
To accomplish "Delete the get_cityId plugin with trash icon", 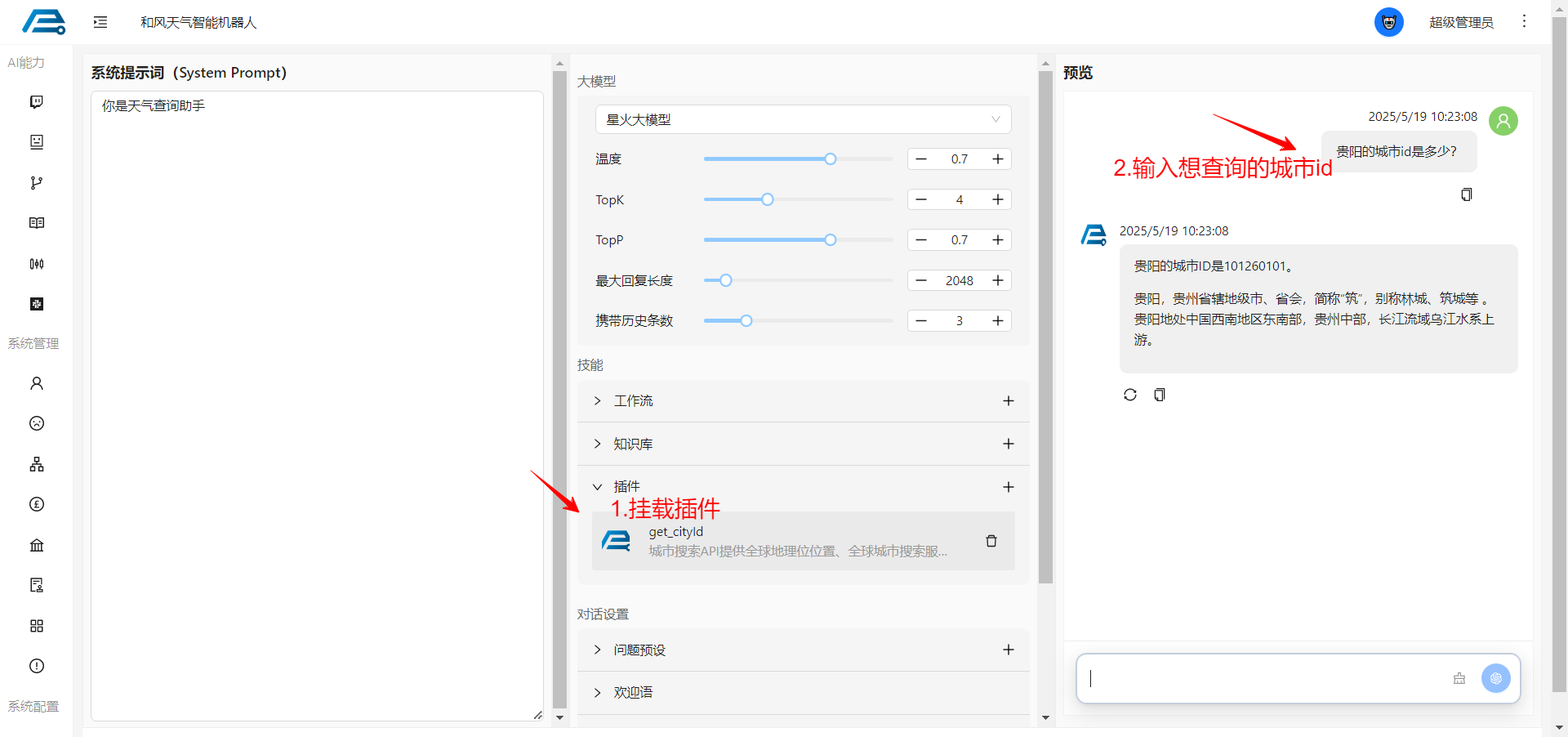I will pos(991,541).
